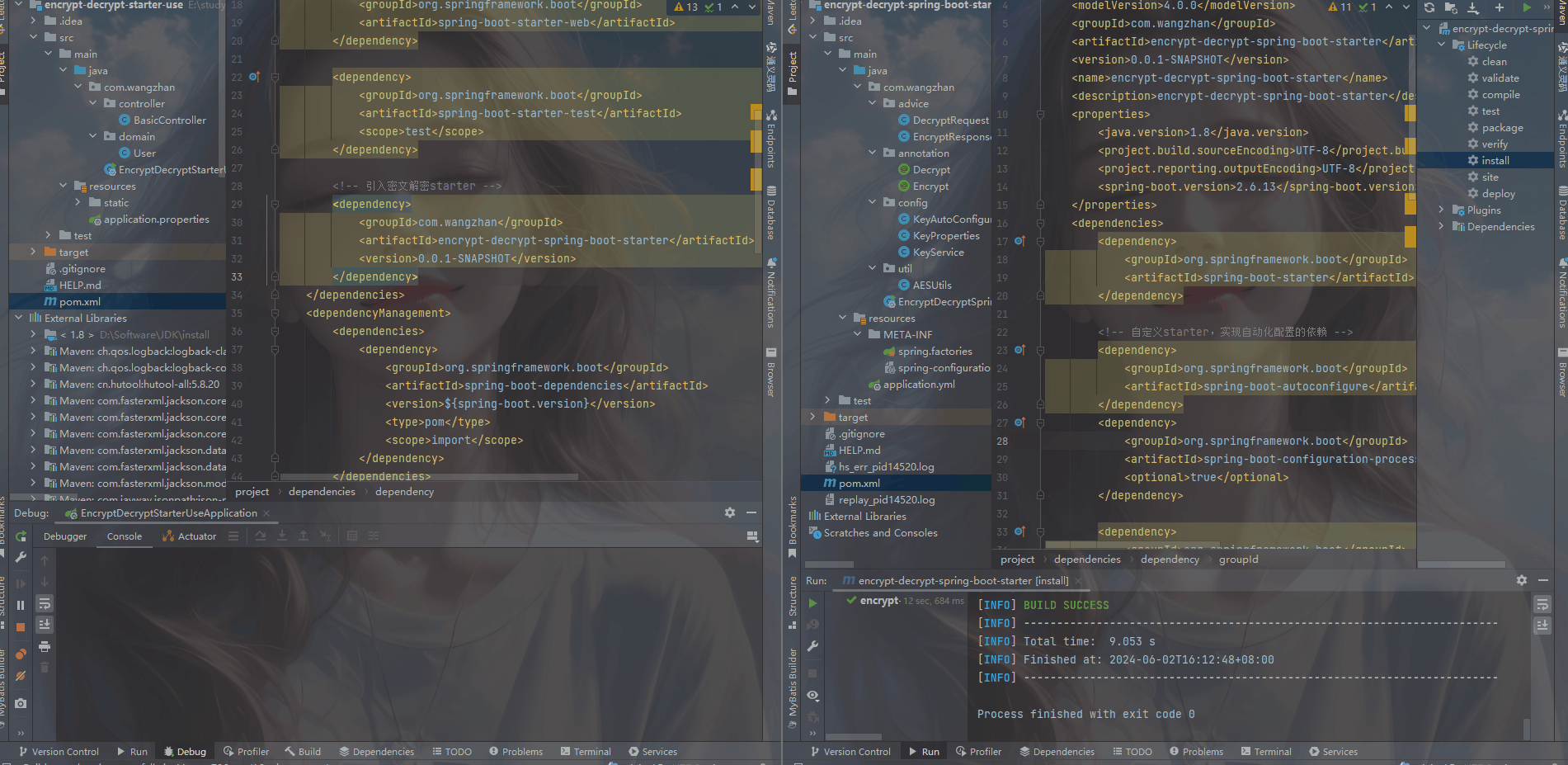The width and height of the screenshot is (1568, 765).
Task: Collapse the controller folder in starter-use project
Action: tap(93, 103)
